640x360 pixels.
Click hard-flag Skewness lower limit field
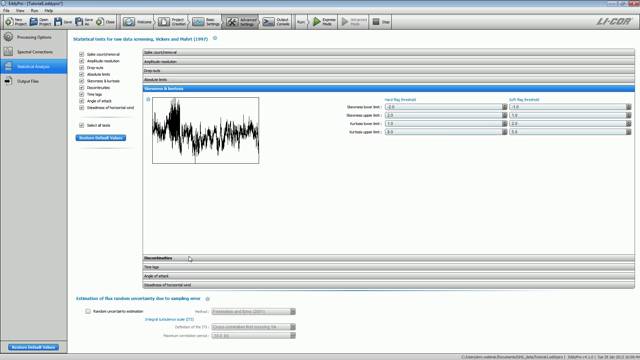click(446, 107)
